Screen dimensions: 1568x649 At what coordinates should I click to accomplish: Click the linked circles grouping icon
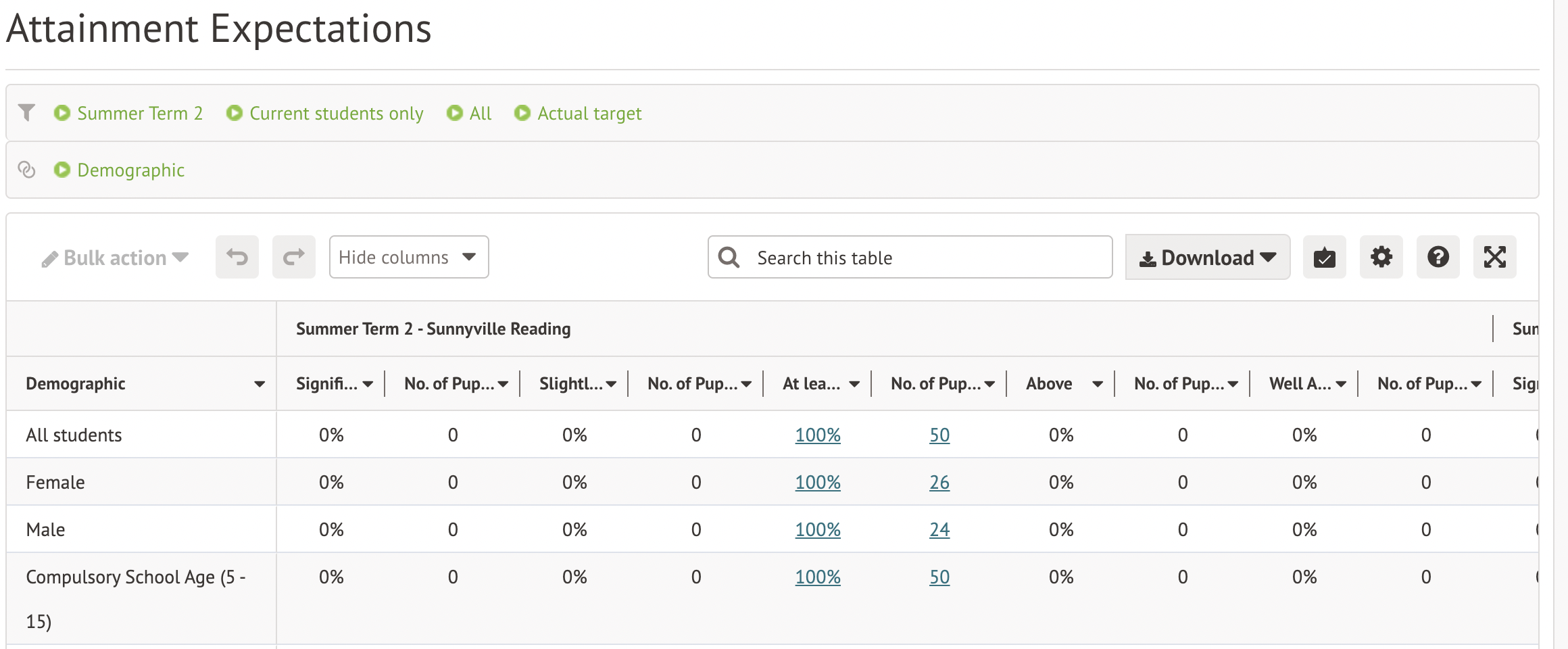(27, 170)
